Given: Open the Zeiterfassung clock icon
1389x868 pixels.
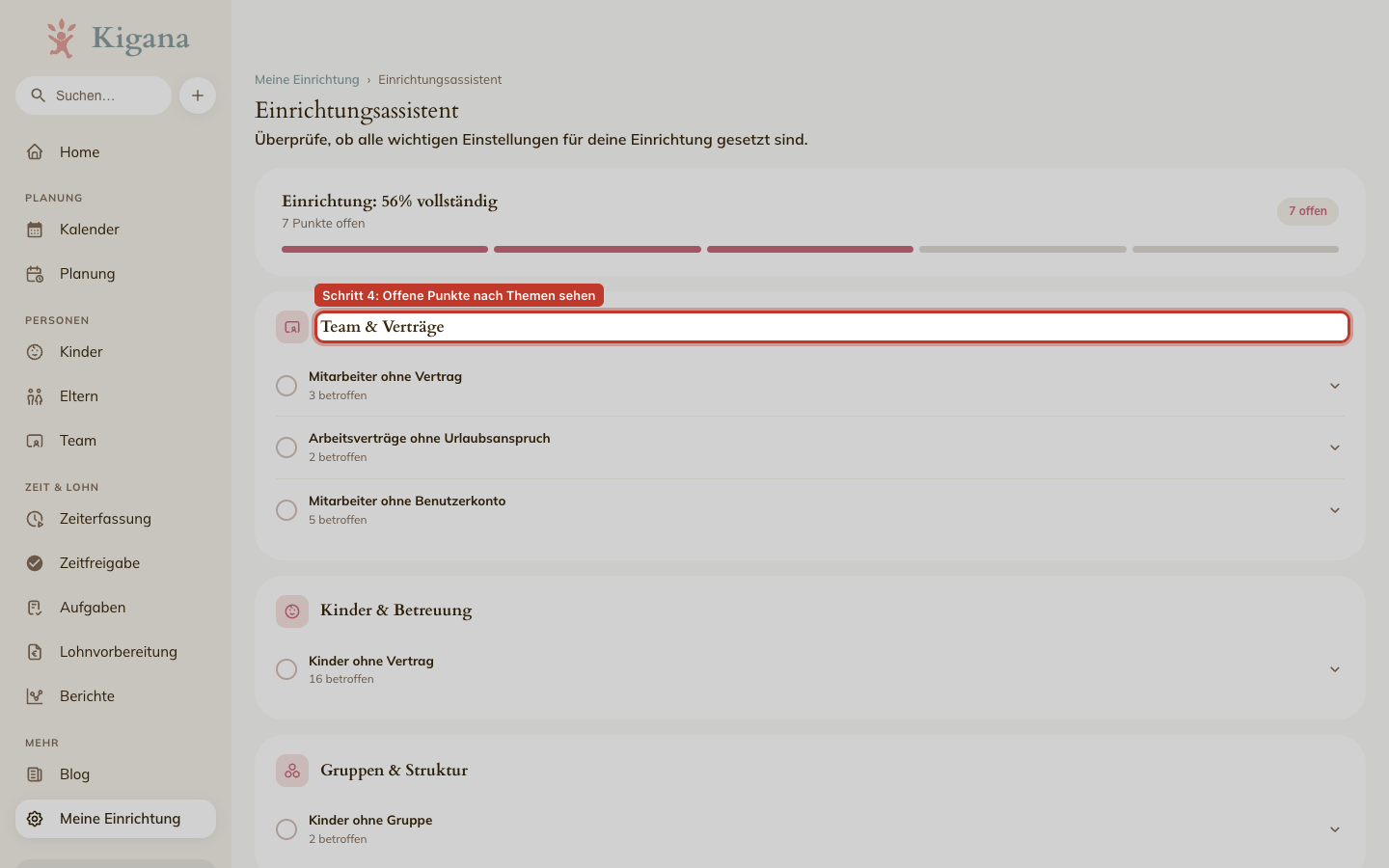Looking at the screenshot, I should pyautogui.click(x=35, y=519).
